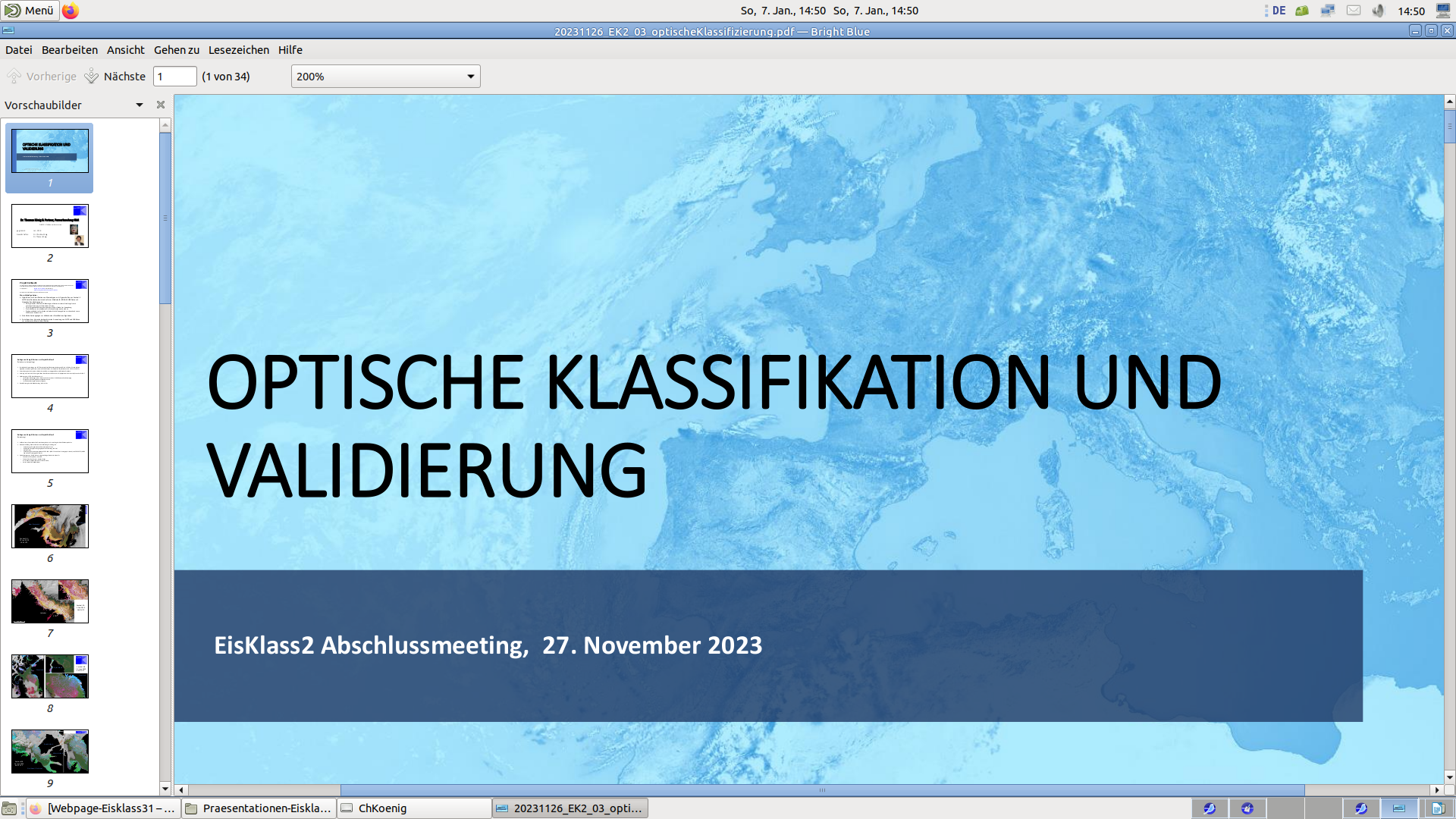This screenshot has width=1456, height=819.
Task: Toggle the keyboard layout via the DE indicator
Action: (x=1279, y=11)
